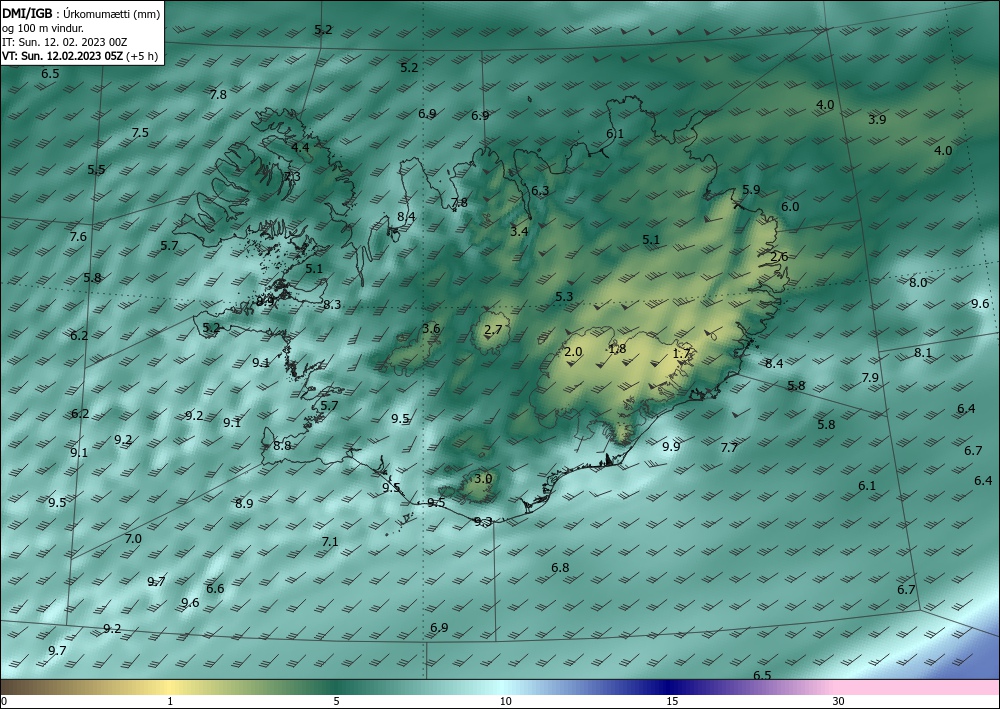This screenshot has width=1000, height=709.
Task: Click the 1.8 value on the glacier
Action: click(617, 349)
